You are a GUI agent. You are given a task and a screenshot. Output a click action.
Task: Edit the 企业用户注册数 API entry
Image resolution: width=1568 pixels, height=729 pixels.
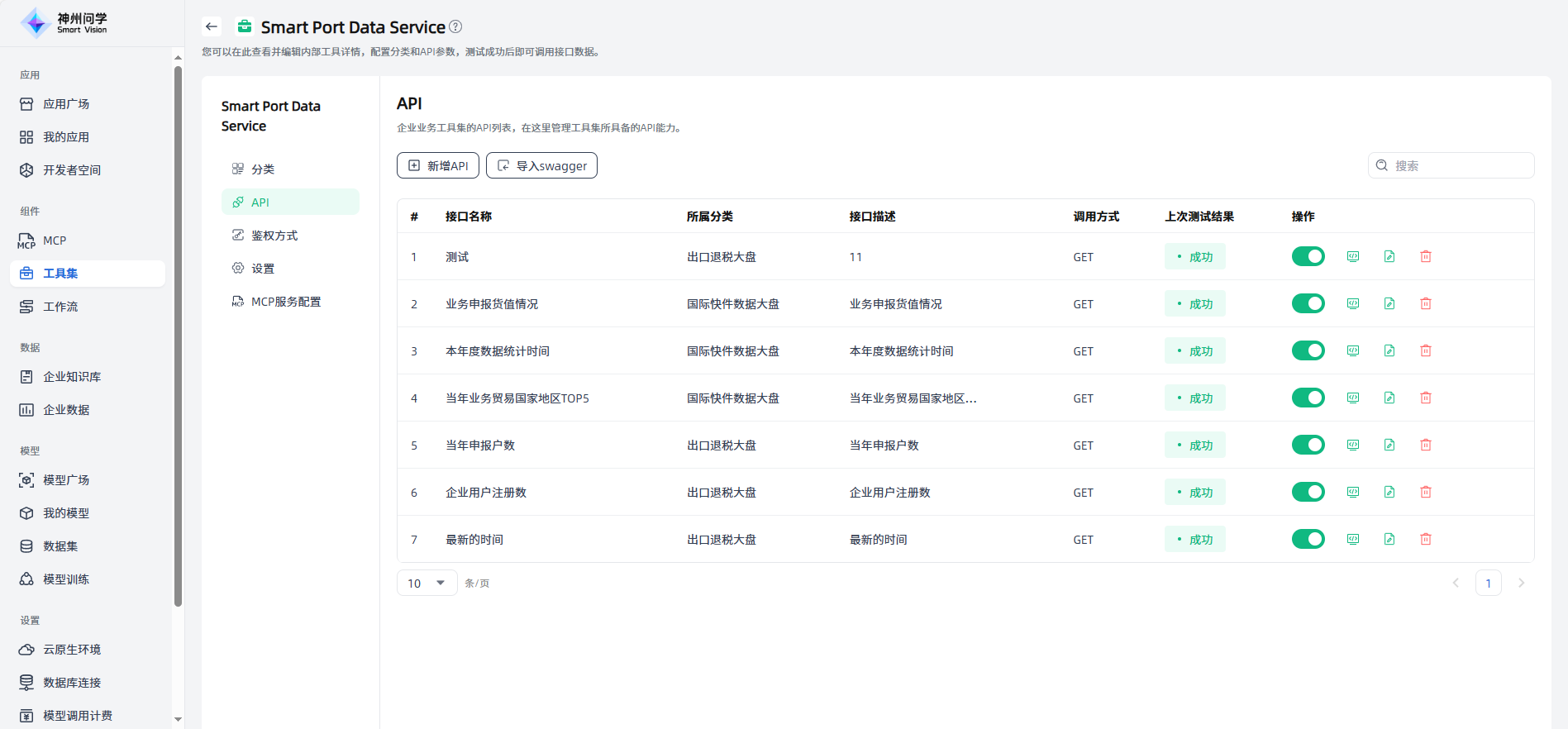coord(1389,492)
